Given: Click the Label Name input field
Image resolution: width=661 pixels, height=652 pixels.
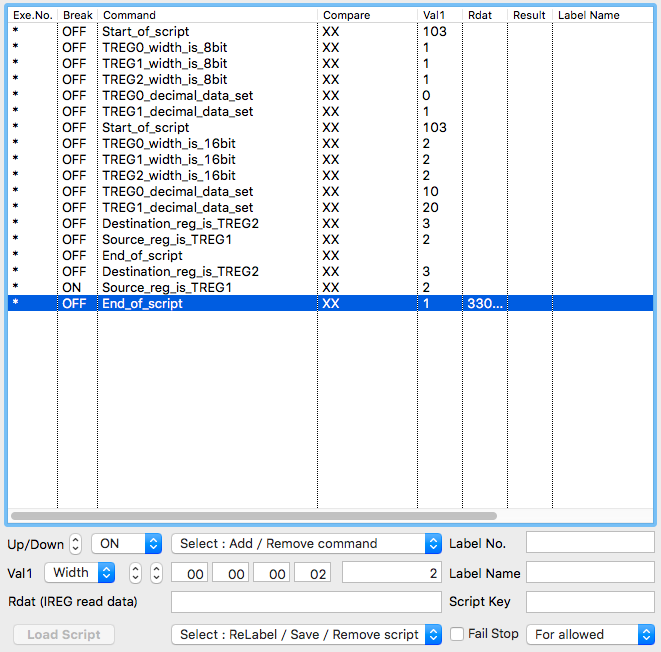Looking at the screenshot, I should 590,572.
